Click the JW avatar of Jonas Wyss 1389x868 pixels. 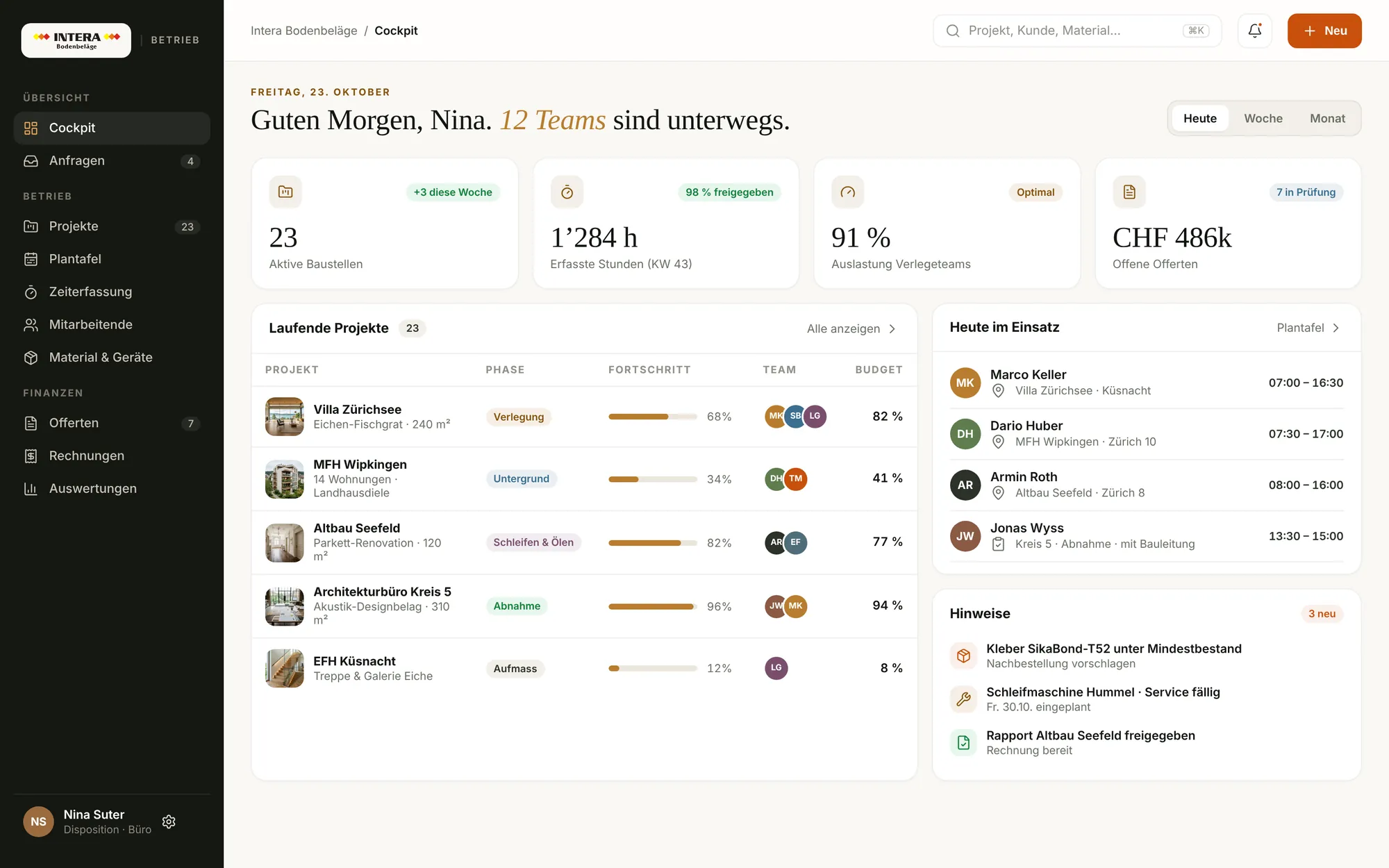(965, 536)
